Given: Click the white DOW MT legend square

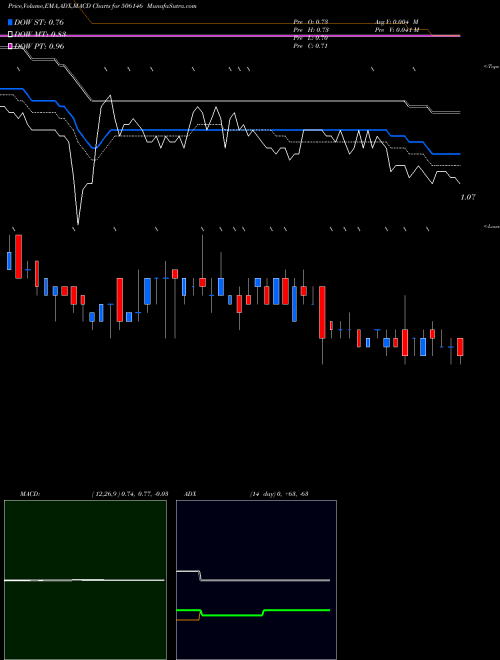Looking at the screenshot, I should (10, 35).
